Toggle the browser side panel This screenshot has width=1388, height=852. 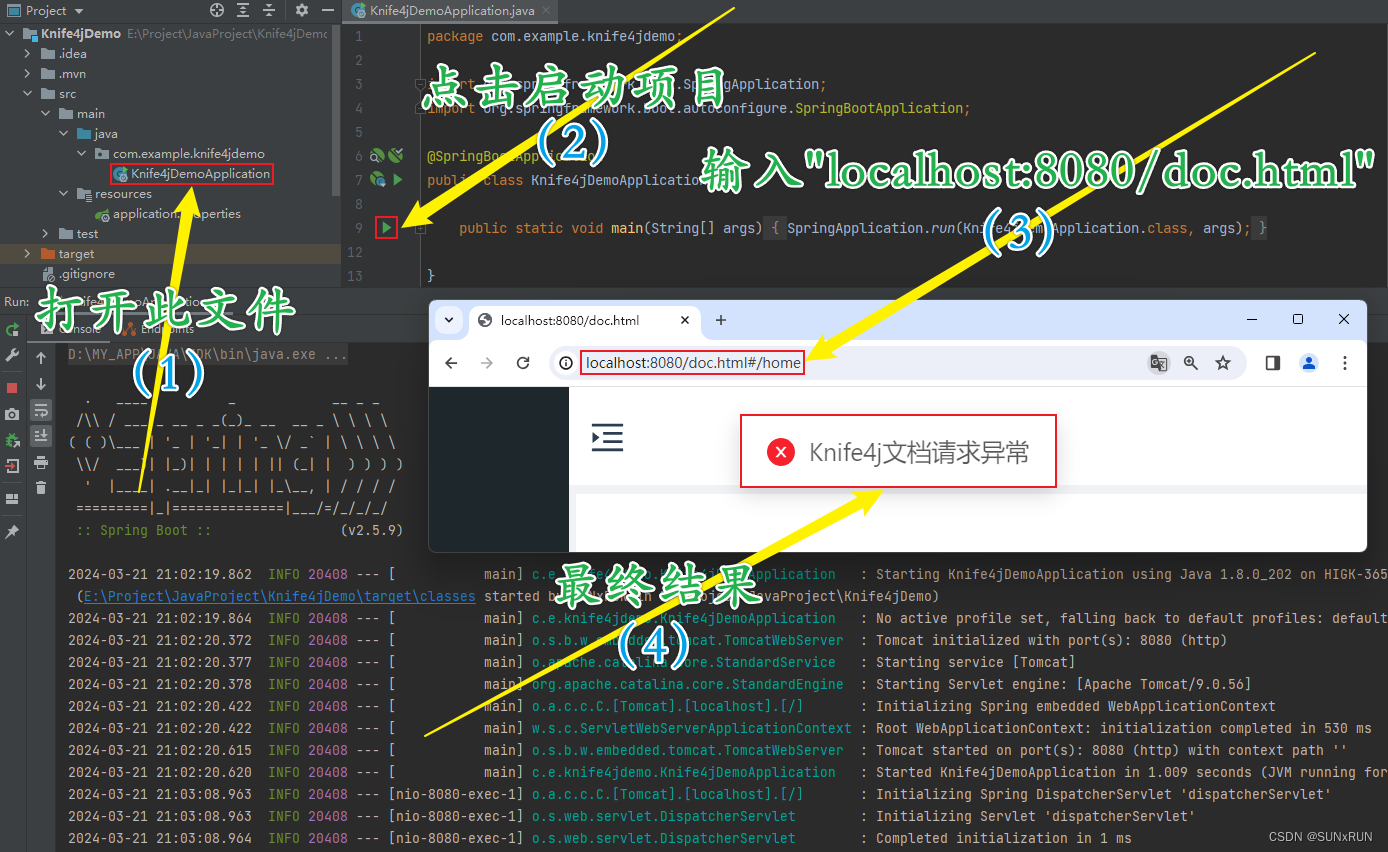pos(1273,363)
